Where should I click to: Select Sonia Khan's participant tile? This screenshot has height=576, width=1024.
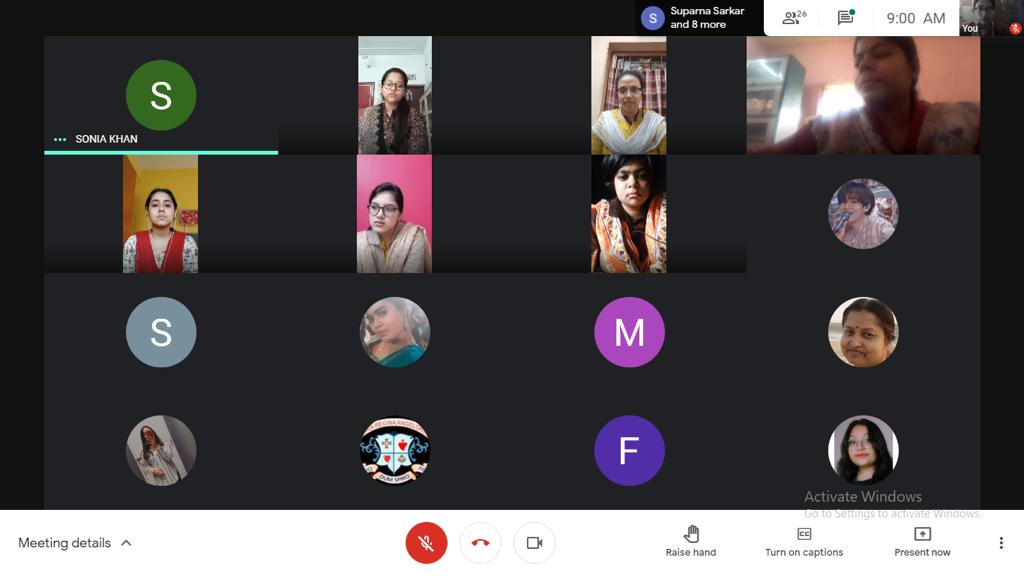[x=161, y=96]
